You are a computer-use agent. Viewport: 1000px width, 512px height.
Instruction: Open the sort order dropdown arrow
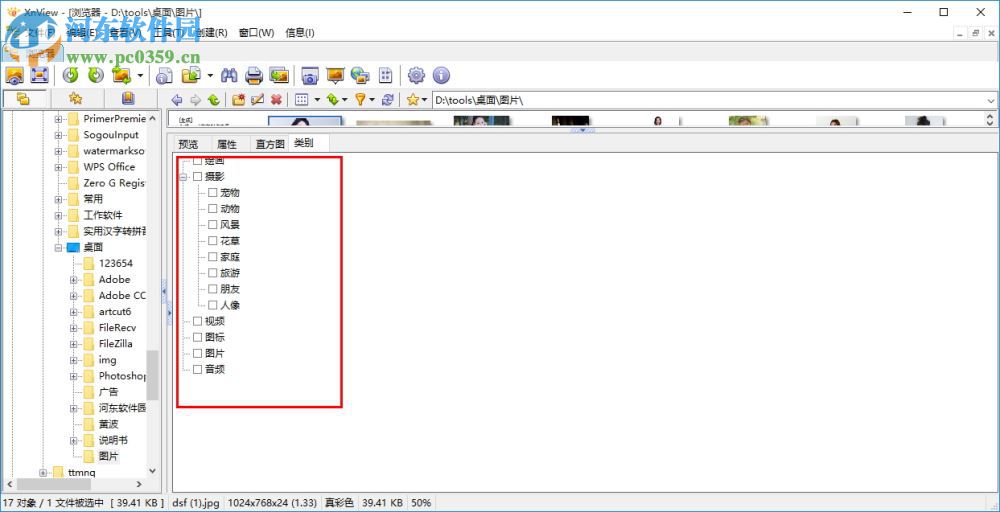pyautogui.click(x=344, y=99)
